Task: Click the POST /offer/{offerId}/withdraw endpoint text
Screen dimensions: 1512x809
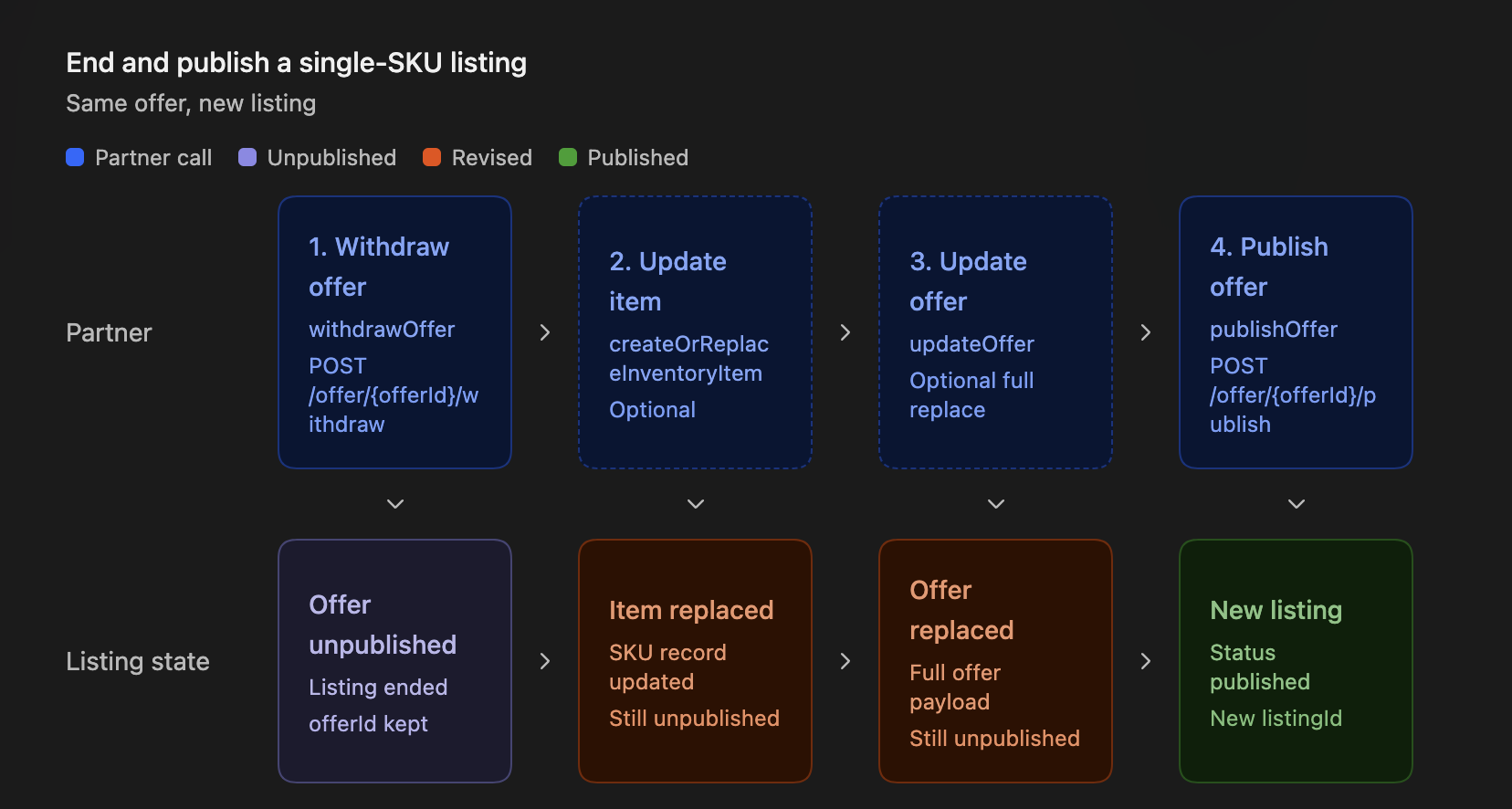Action: [394, 395]
